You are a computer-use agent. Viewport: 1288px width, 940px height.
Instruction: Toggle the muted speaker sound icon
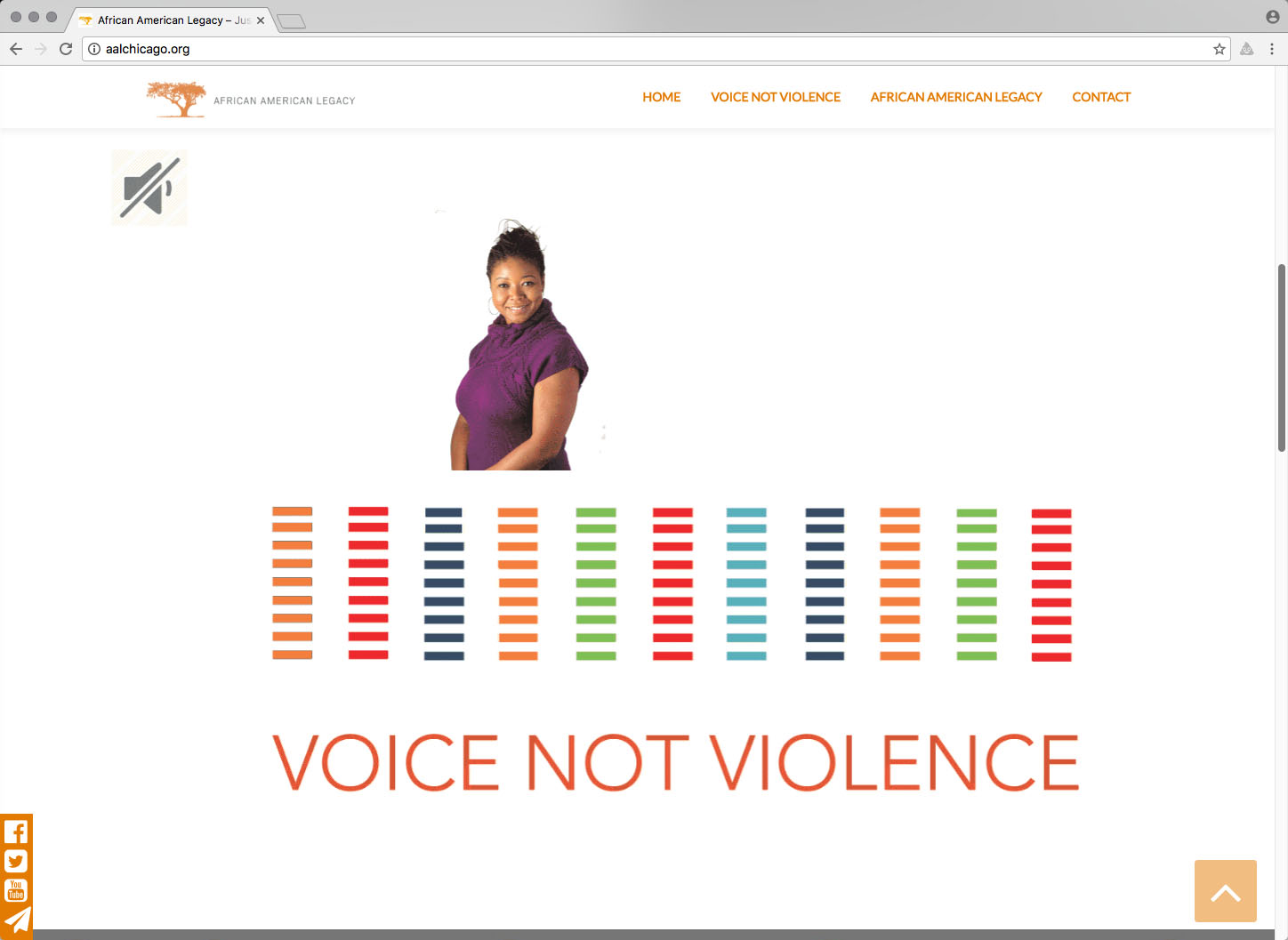tap(149, 188)
